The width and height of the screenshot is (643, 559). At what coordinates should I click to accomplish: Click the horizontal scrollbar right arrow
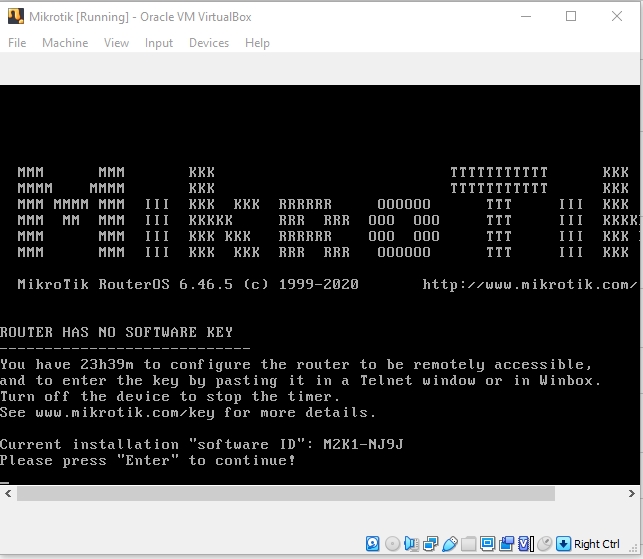tap(632, 493)
